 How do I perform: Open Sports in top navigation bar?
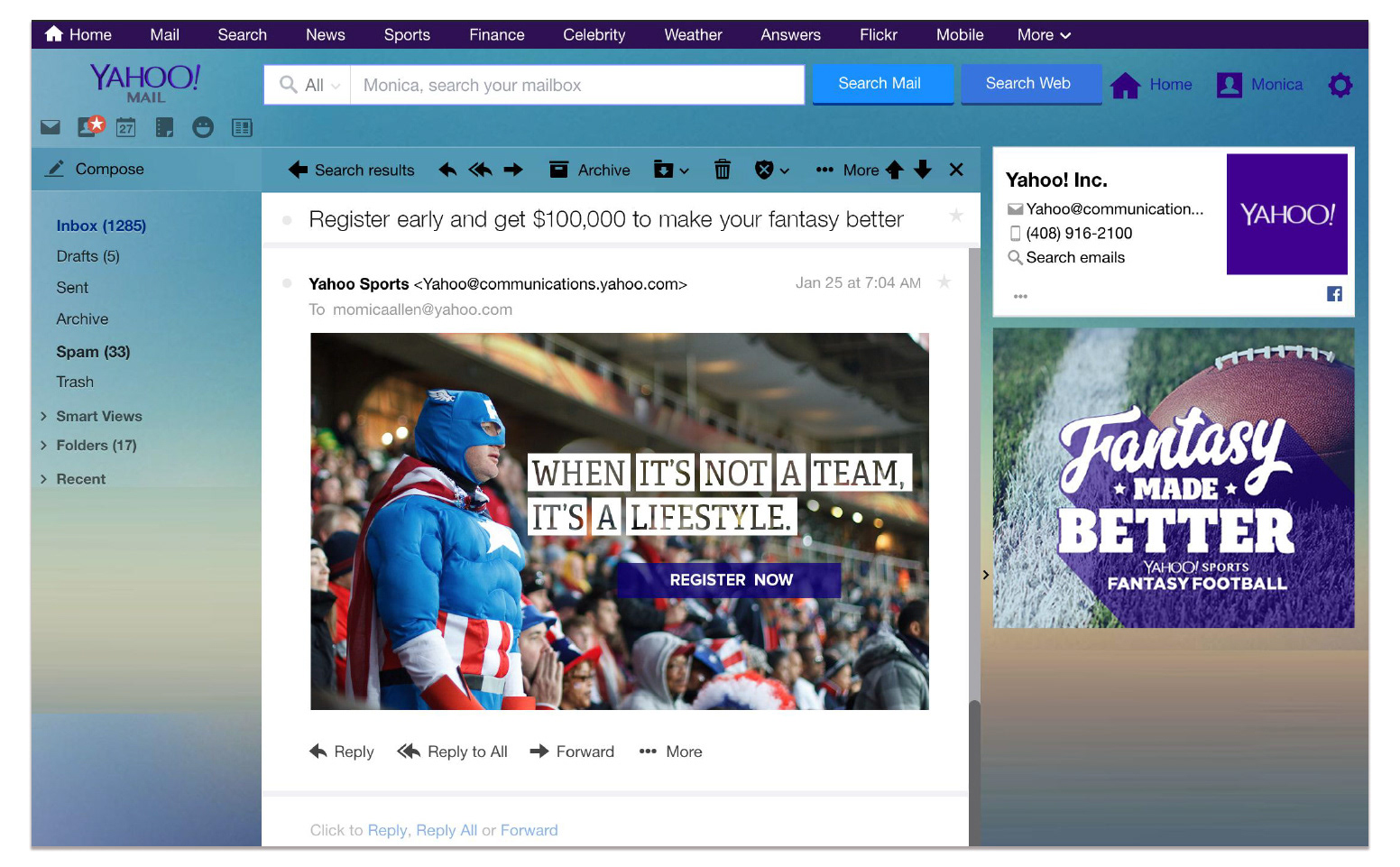point(407,34)
